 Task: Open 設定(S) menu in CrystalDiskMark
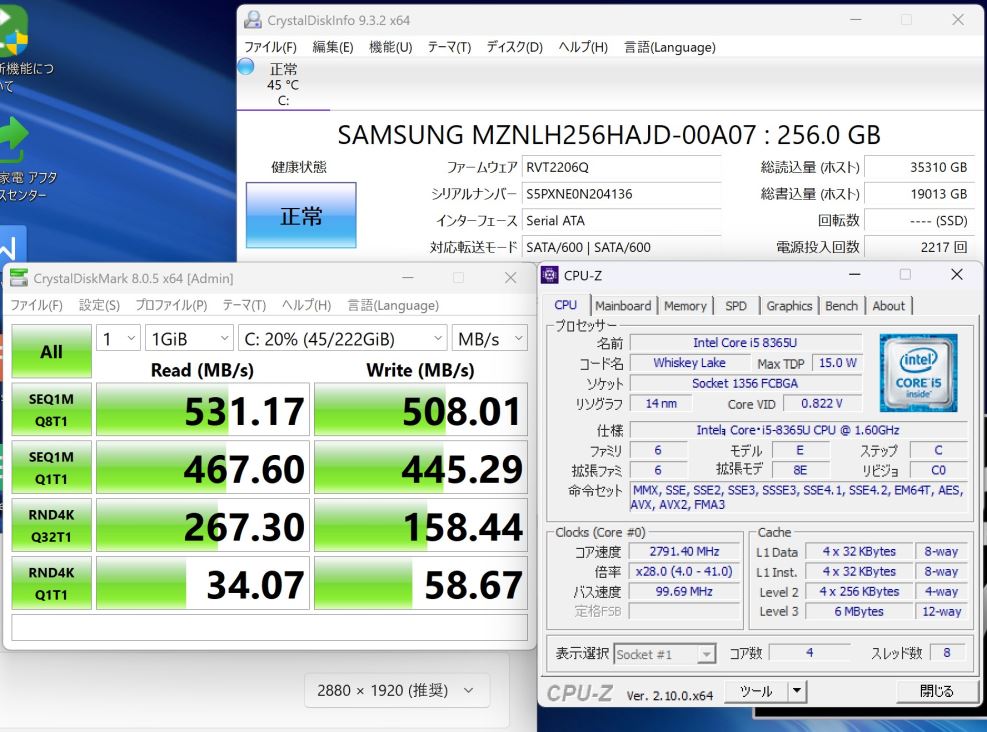click(99, 305)
